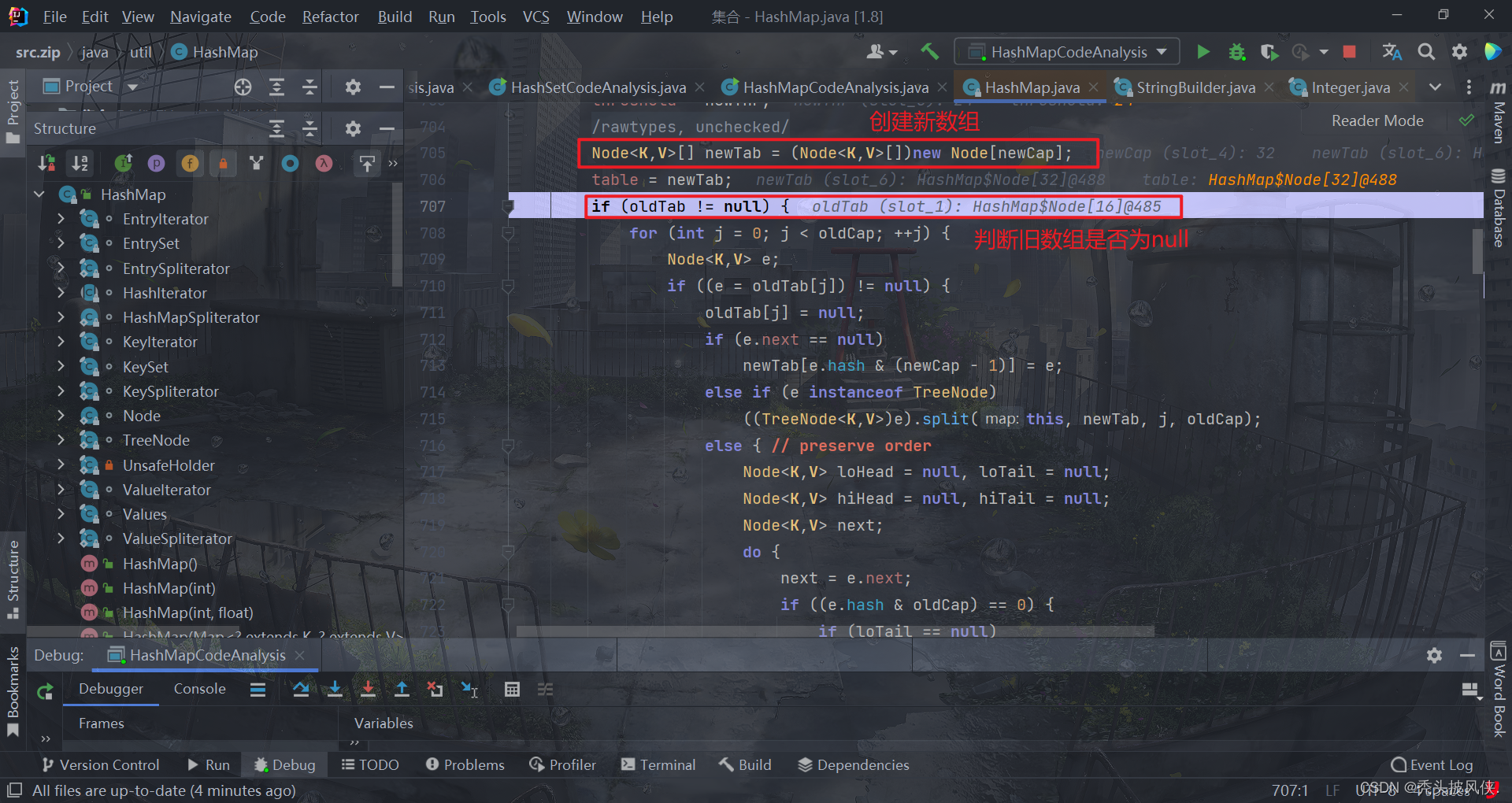Toggle show properties (purple p) filter
1512x803 pixels.
coord(157,163)
